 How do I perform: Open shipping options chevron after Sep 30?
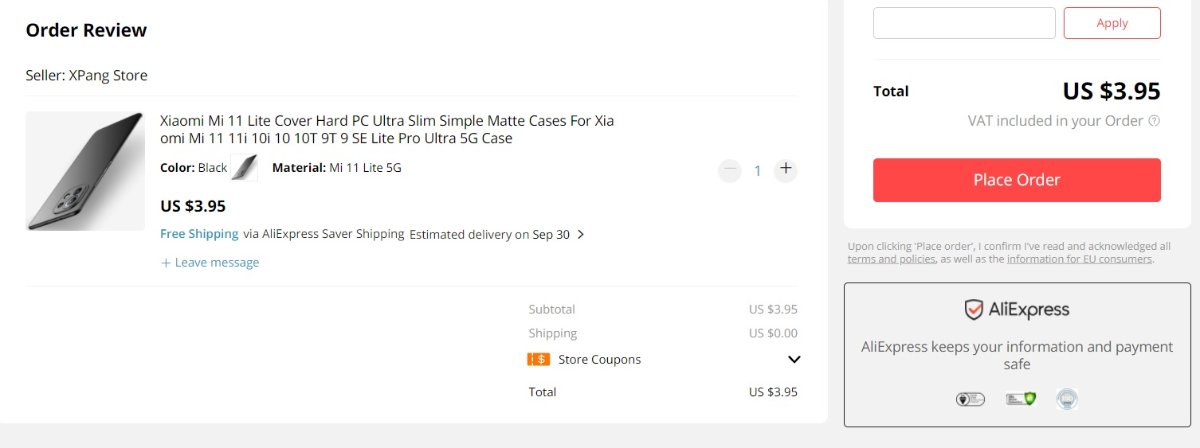click(581, 235)
